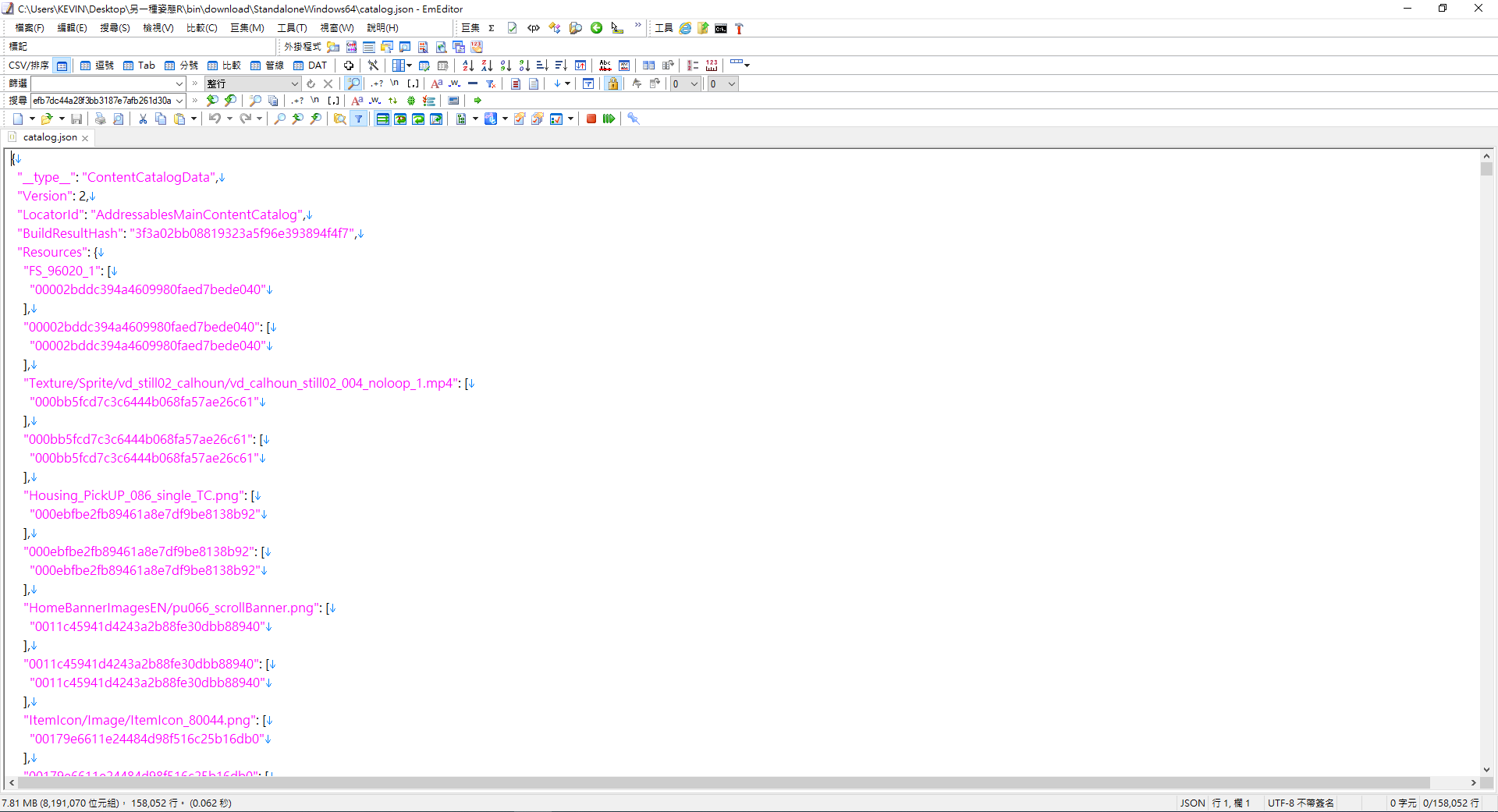Open the 檔案(F) menu

point(29,28)
